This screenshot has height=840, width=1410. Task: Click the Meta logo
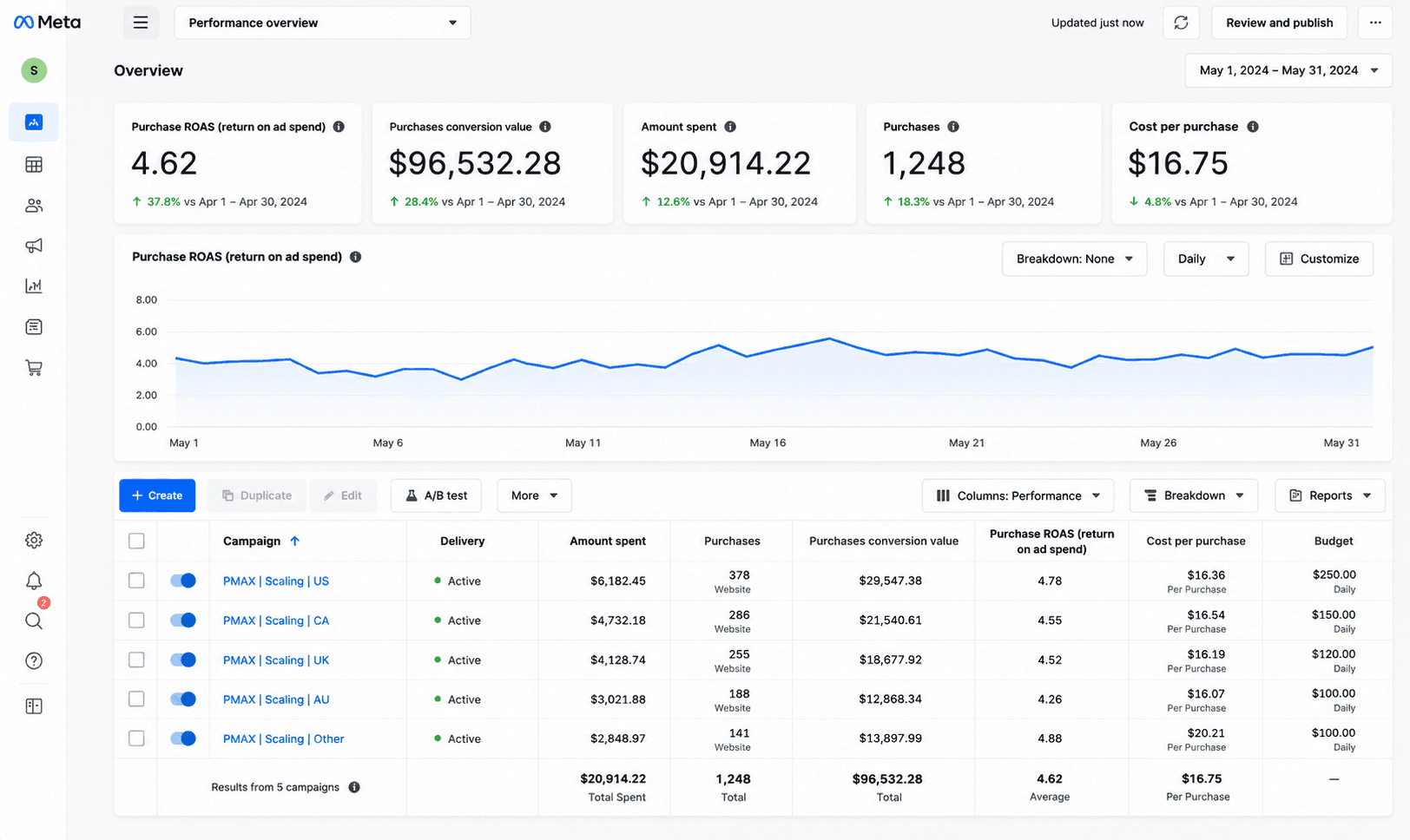point(47,23)
